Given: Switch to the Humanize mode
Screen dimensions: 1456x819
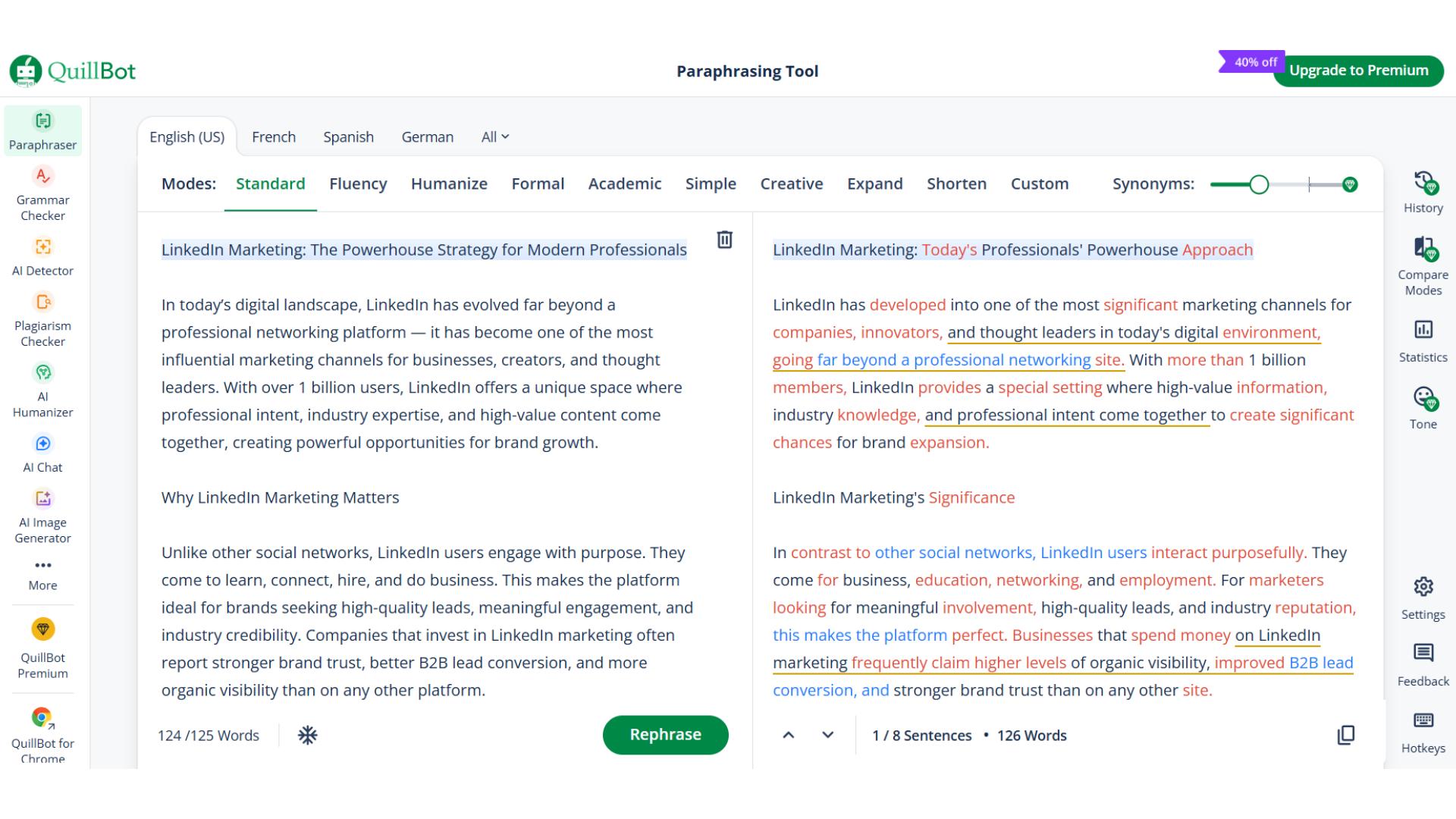Looking at the screenshot, I should [449, 184].
